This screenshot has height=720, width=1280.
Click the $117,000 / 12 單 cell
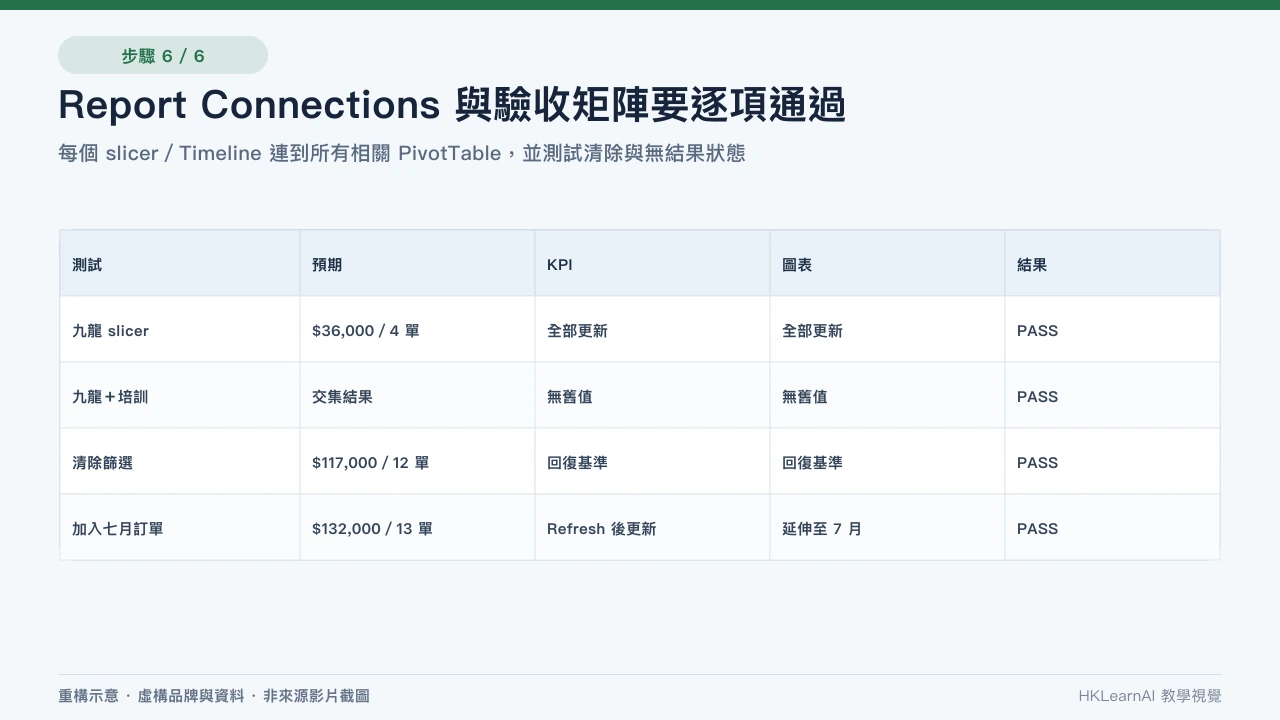pos(417,462)
